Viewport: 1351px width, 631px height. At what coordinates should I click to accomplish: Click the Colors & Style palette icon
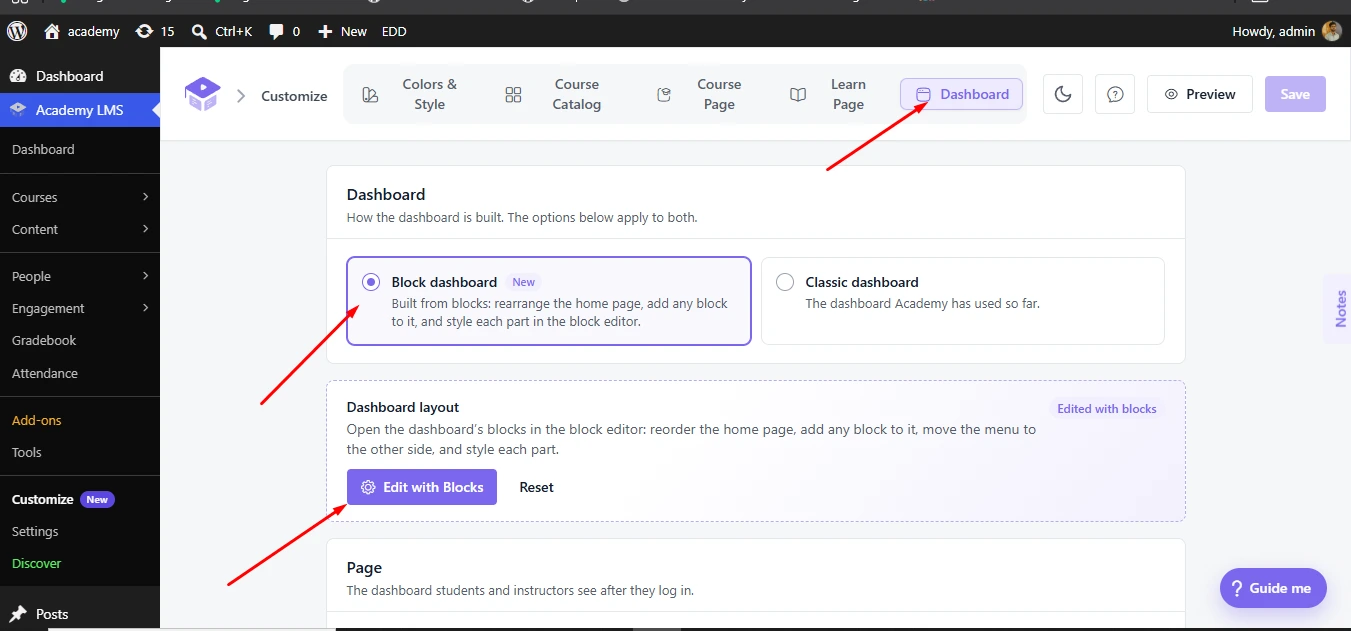tap(370, 95)
